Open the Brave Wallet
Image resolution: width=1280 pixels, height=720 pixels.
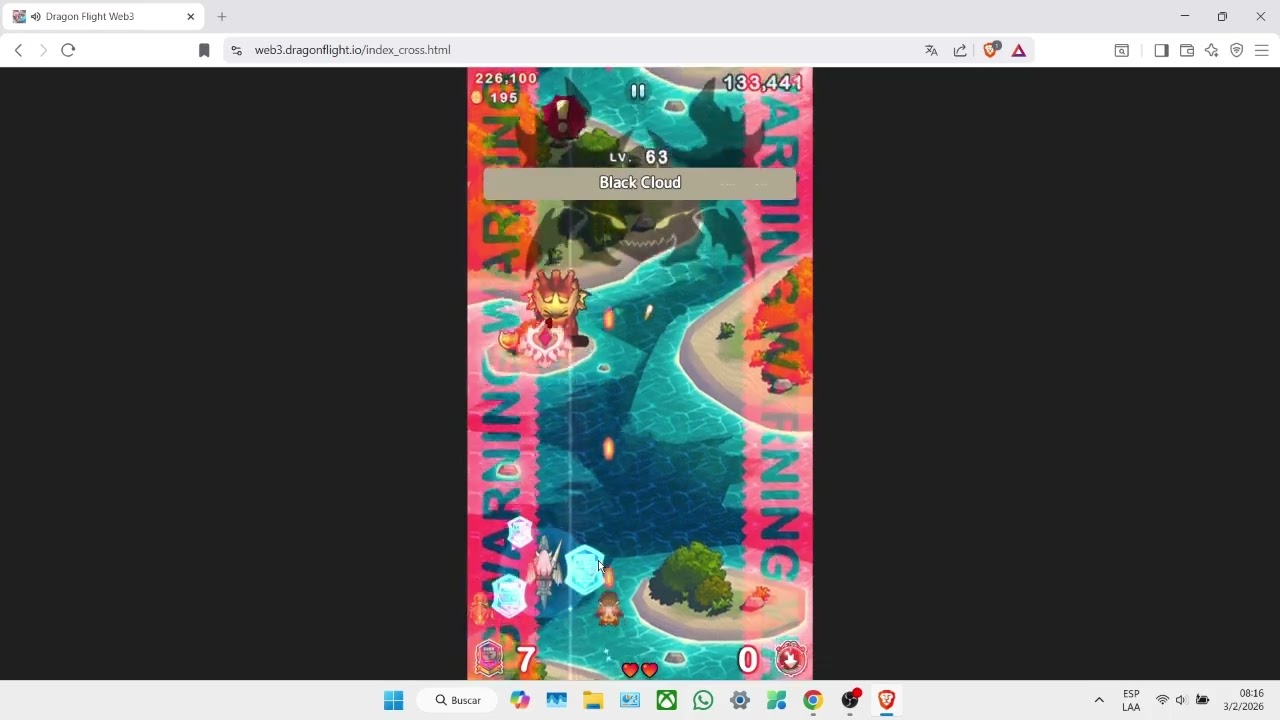[1187, 50]
